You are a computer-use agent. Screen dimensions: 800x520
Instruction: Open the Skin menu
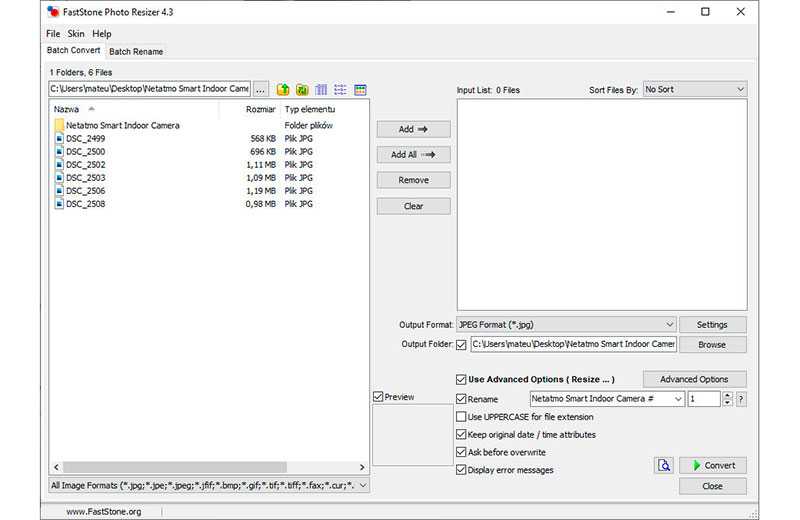pyautogui.click(x=76, y=34)
